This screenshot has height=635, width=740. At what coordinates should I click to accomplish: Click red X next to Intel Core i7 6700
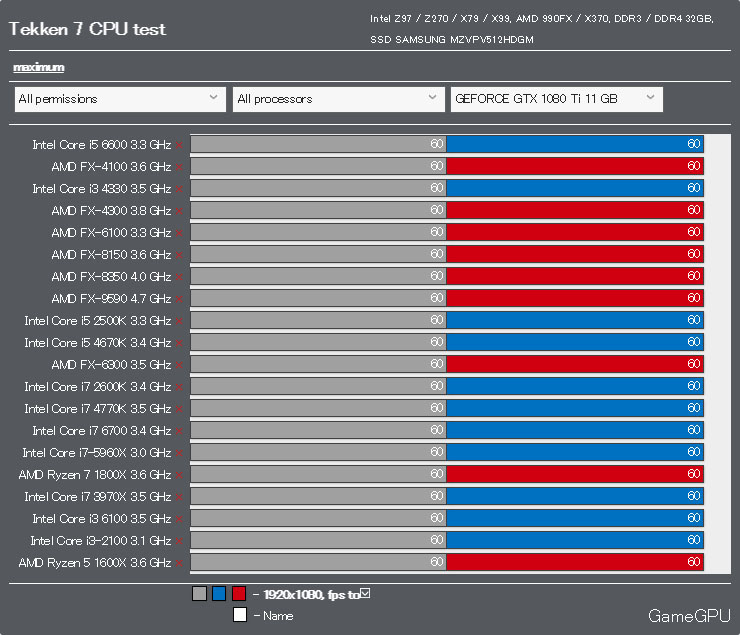click(x=179, y=431)
